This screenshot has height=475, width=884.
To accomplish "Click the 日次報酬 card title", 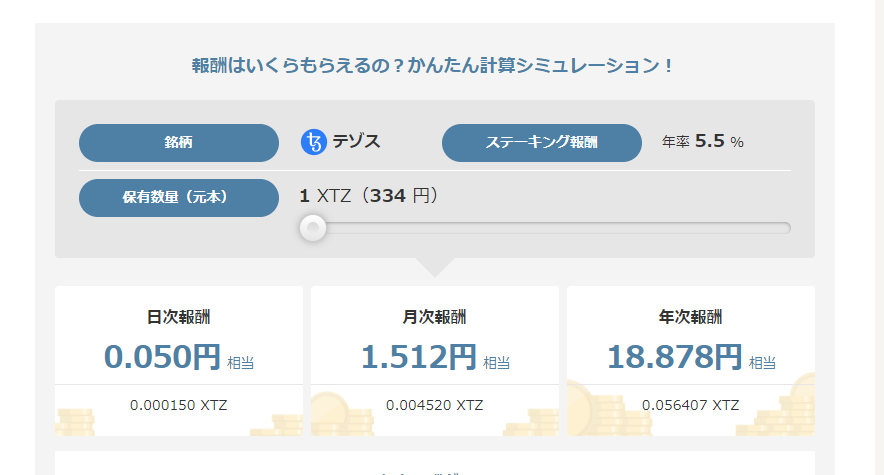I will tap(179, 317).
